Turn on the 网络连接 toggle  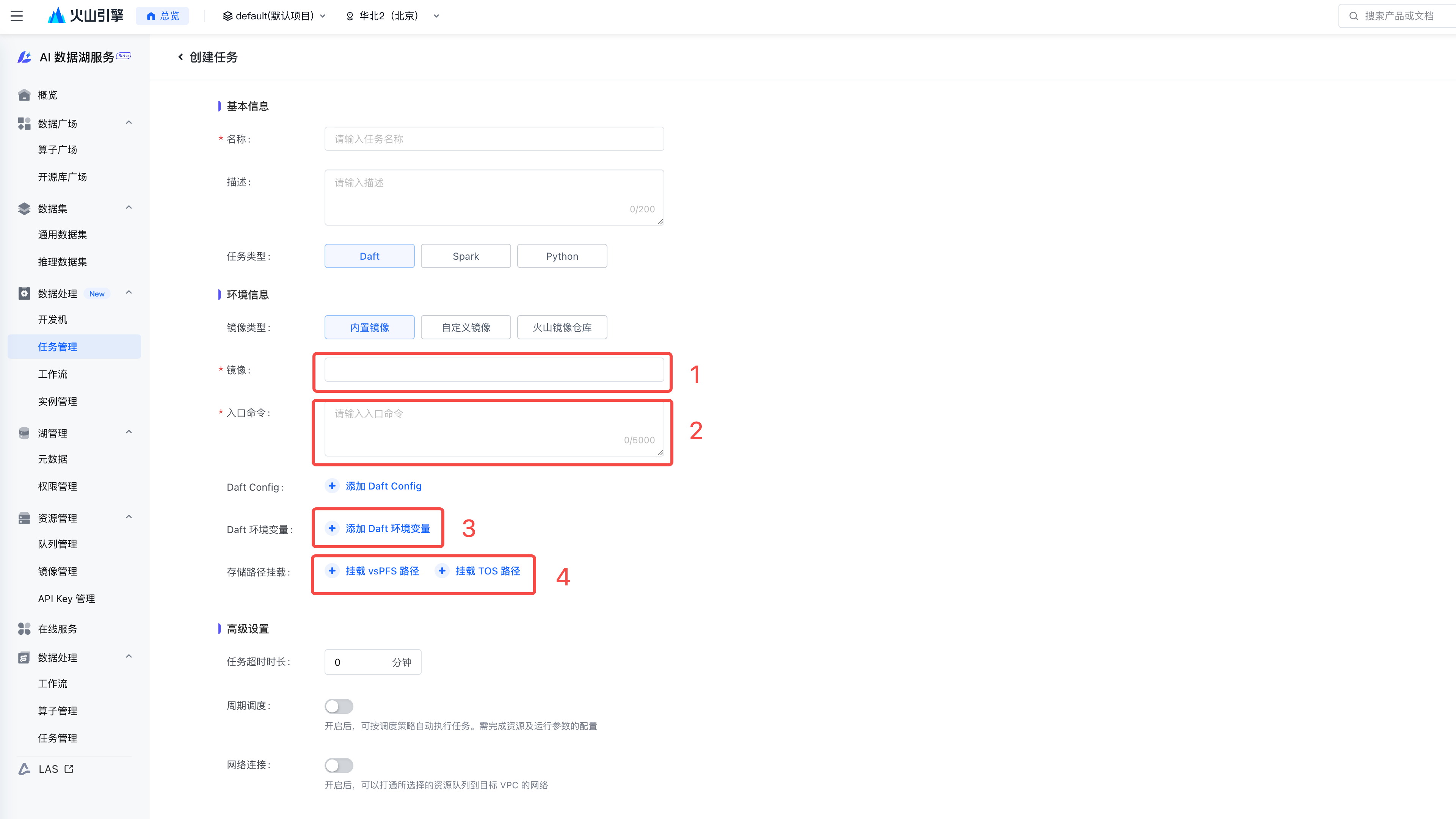pos(339,765)
